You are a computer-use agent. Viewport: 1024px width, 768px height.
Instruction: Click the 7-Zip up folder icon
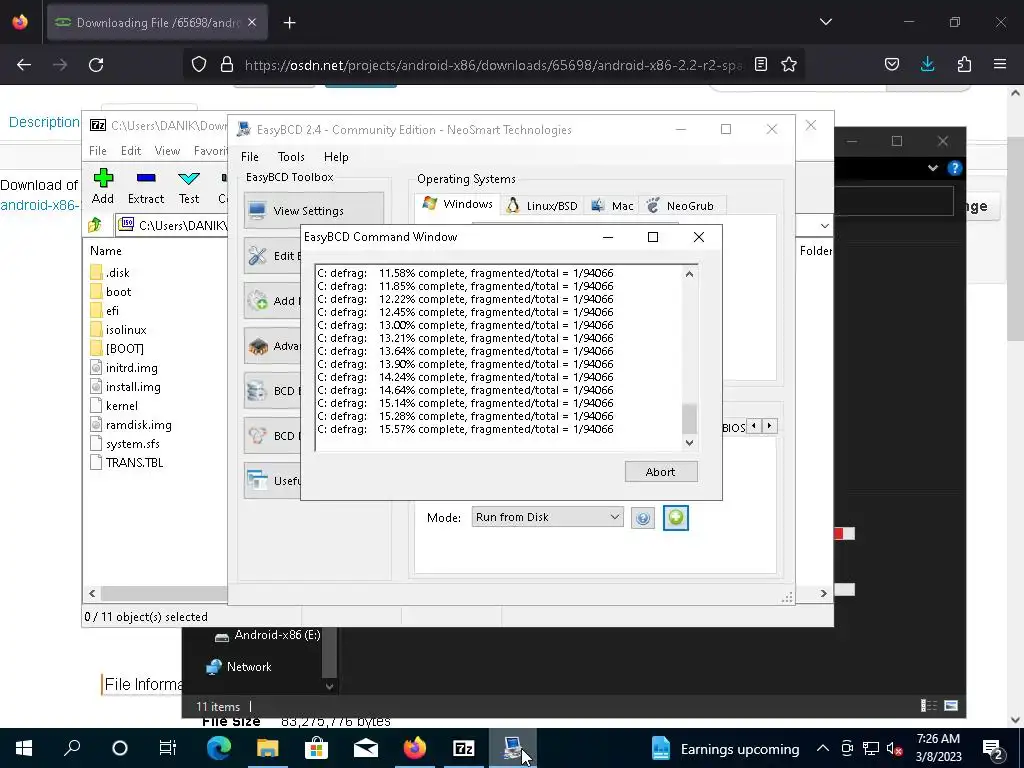click(x=95, y=225)
